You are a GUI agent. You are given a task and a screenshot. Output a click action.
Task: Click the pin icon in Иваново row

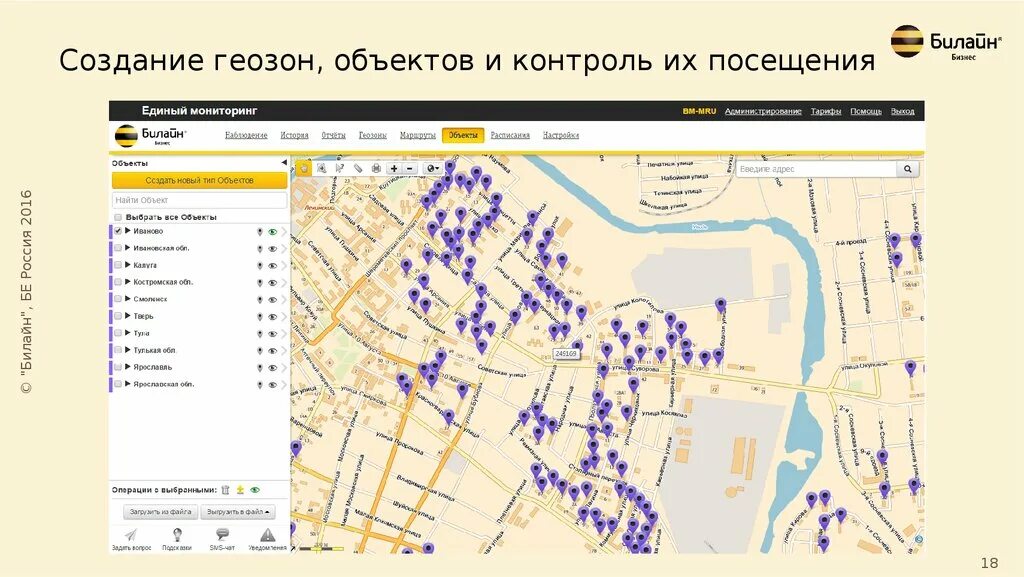[260, 232]
